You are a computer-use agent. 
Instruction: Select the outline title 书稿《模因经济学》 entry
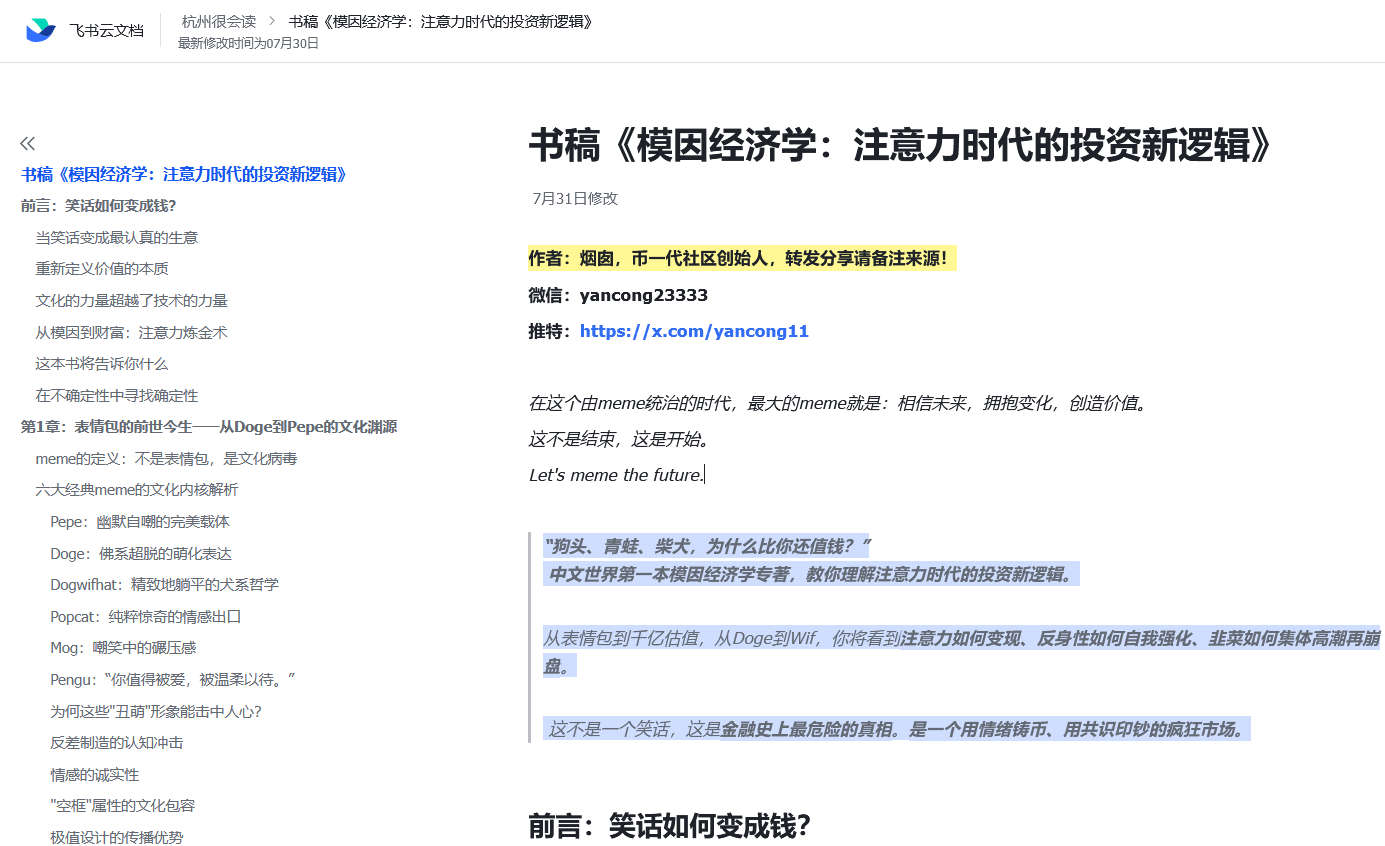[x=184, y=174]
